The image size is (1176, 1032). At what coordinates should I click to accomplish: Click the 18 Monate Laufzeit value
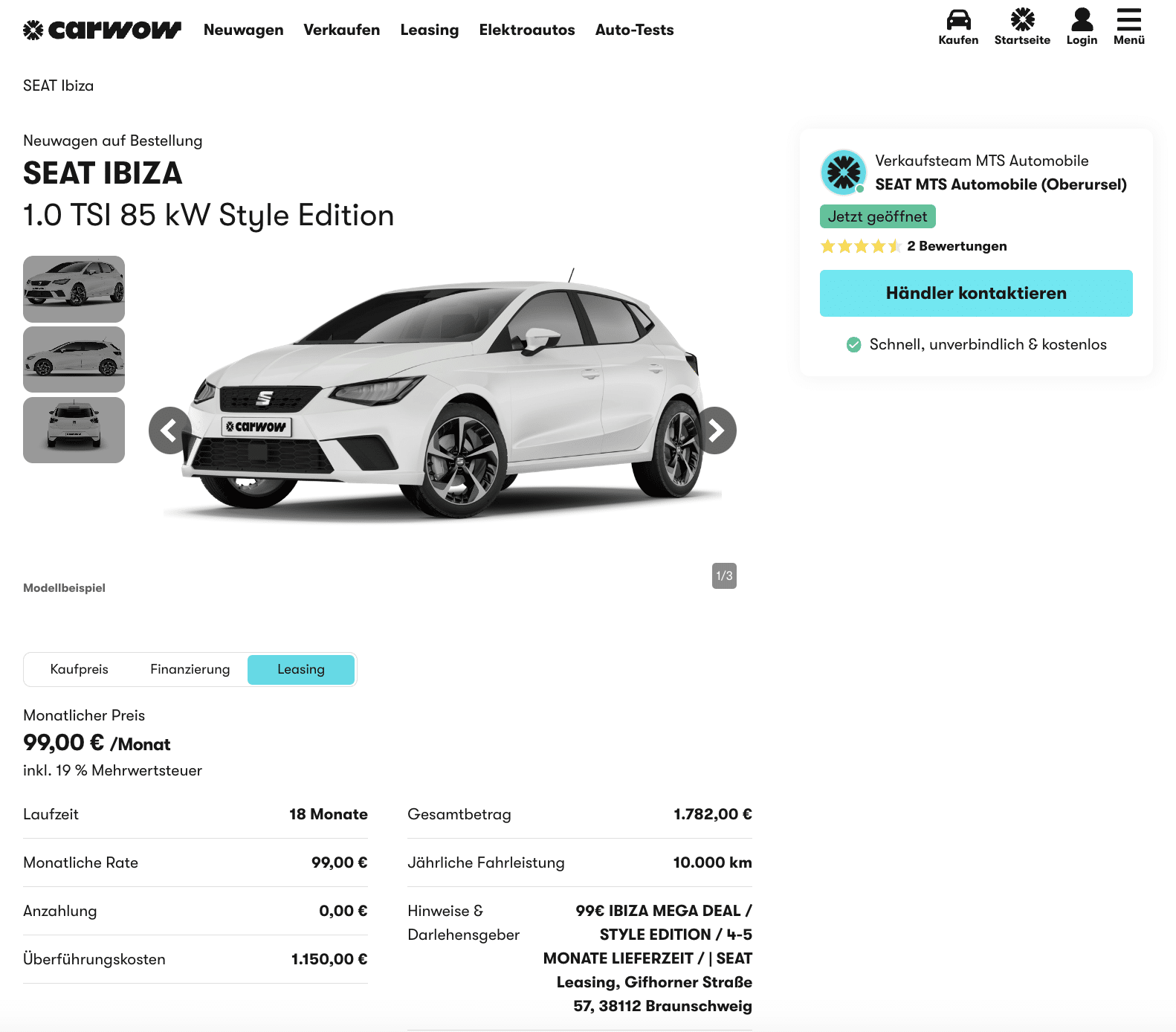point(329,814)
